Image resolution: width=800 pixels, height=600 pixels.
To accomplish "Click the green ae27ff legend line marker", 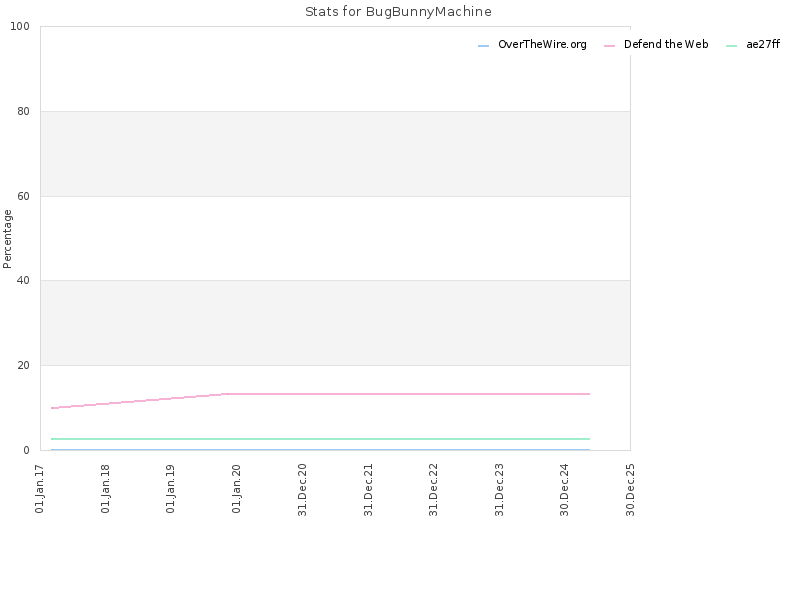I will point(731,46).
